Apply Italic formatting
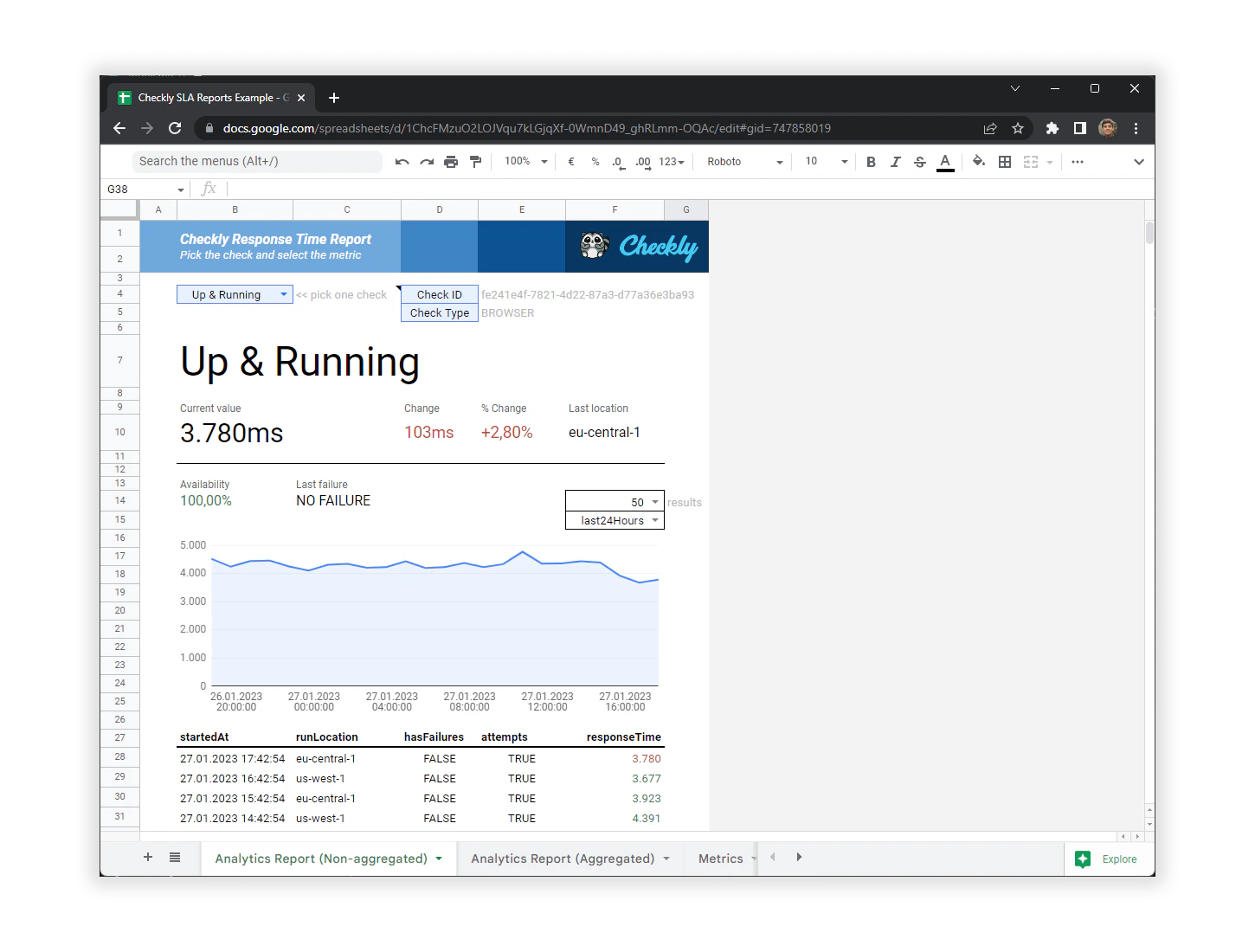The height and width of the screenshot is (952, 1255). 896,161
